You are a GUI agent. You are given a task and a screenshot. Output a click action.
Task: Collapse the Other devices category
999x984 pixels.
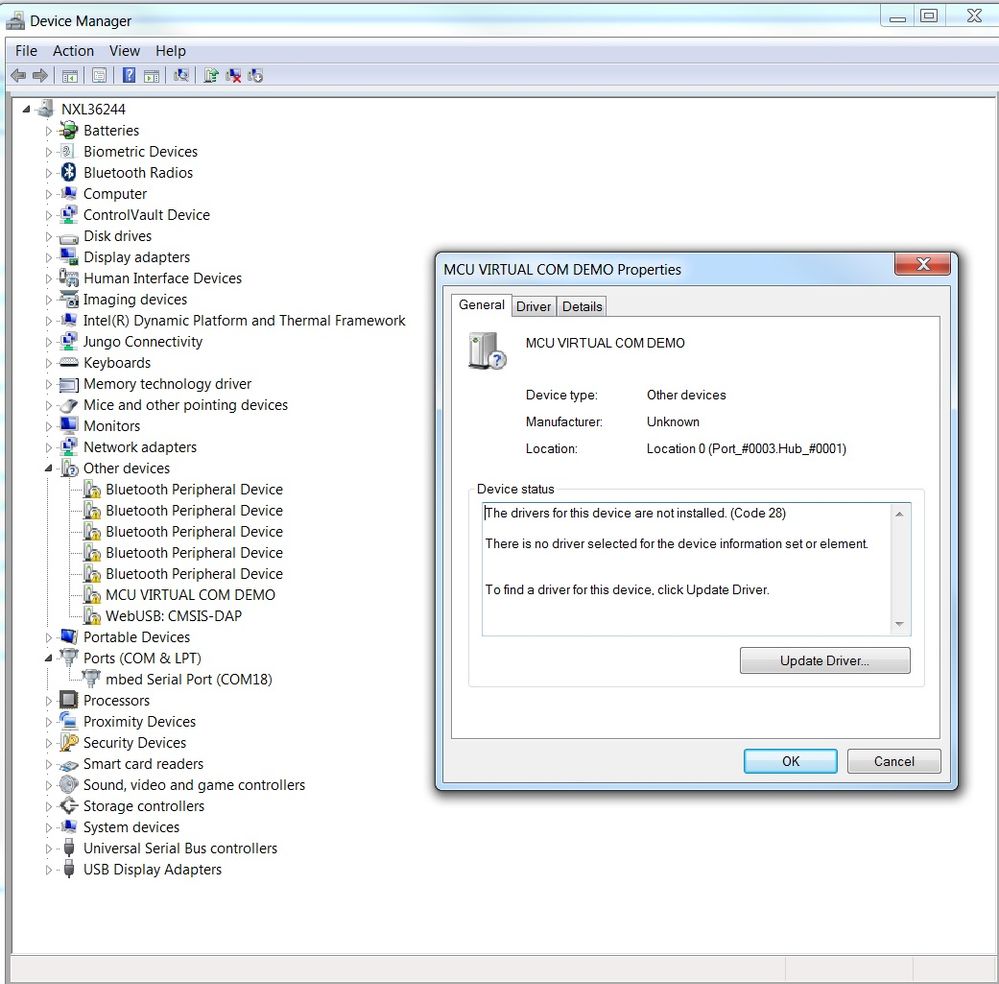(48, 468)
